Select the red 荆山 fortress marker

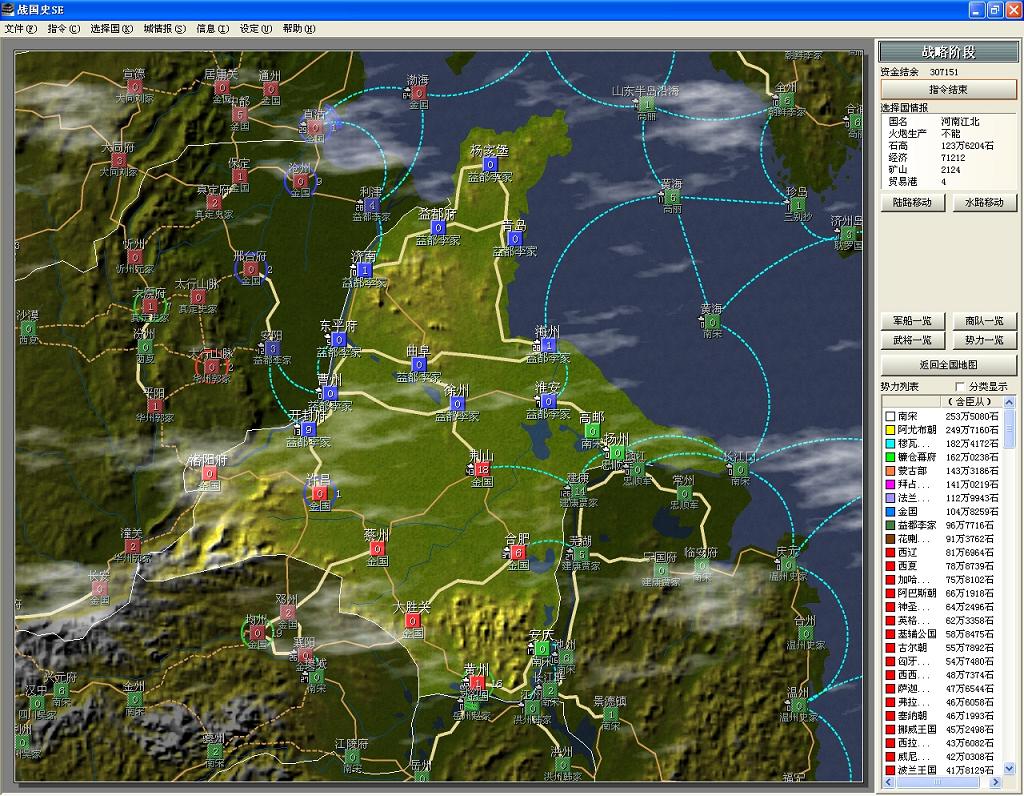483,469
